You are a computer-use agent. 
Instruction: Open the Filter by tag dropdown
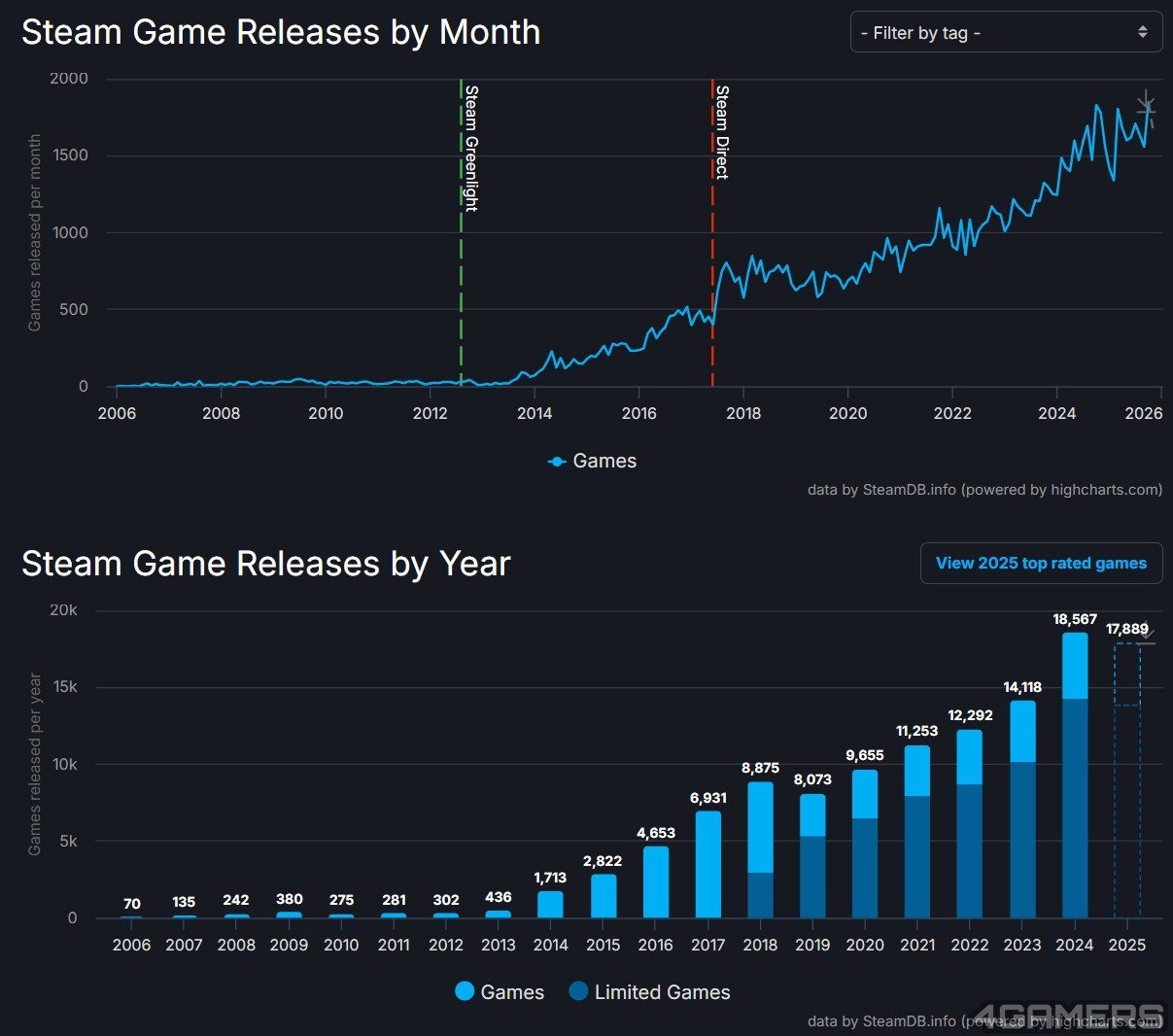click(1005, 33)
